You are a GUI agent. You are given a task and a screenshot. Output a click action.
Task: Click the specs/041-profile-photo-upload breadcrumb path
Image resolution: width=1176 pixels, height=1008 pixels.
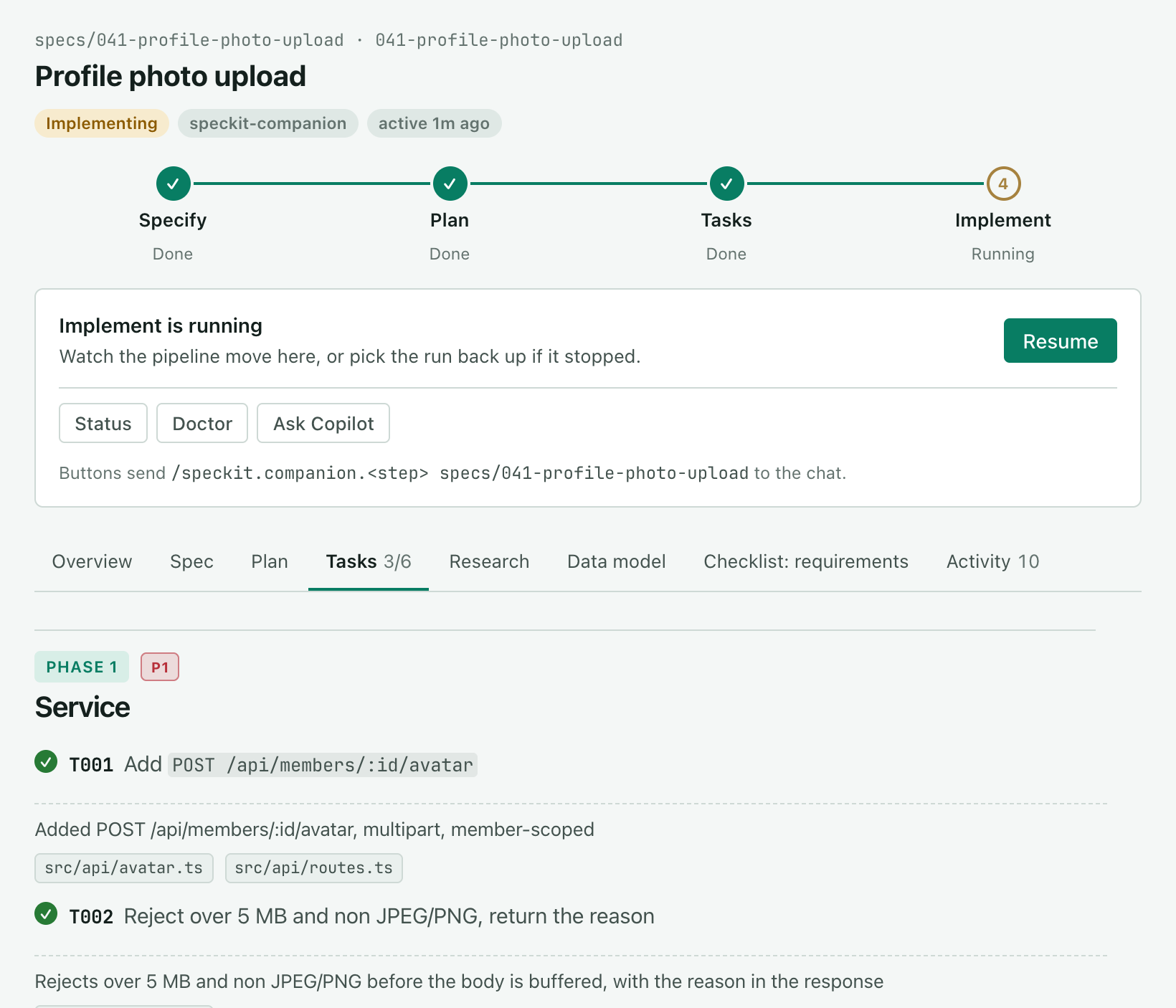(x=189, y=40)
